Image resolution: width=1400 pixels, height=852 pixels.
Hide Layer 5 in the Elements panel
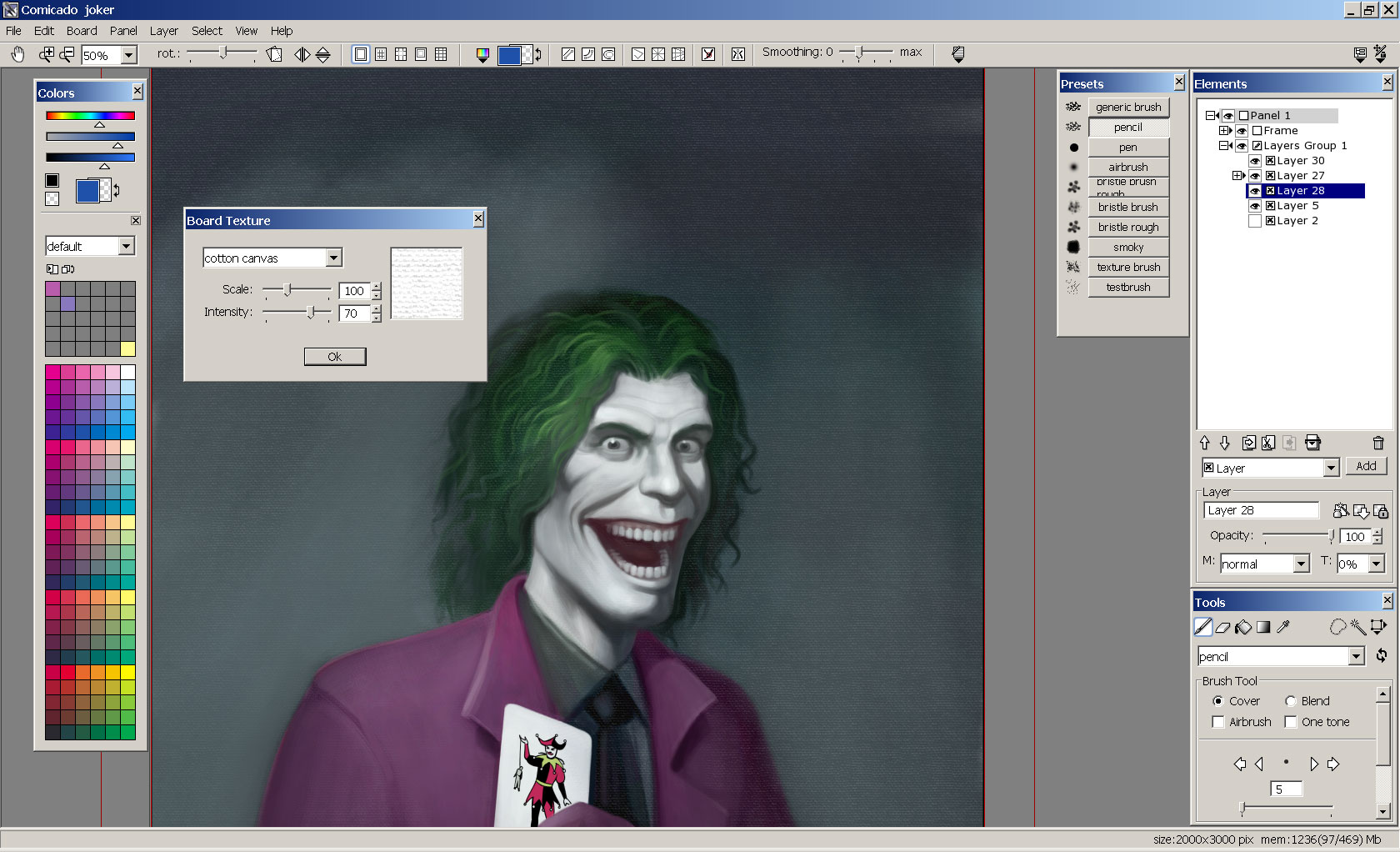[x=1256, y=205]
